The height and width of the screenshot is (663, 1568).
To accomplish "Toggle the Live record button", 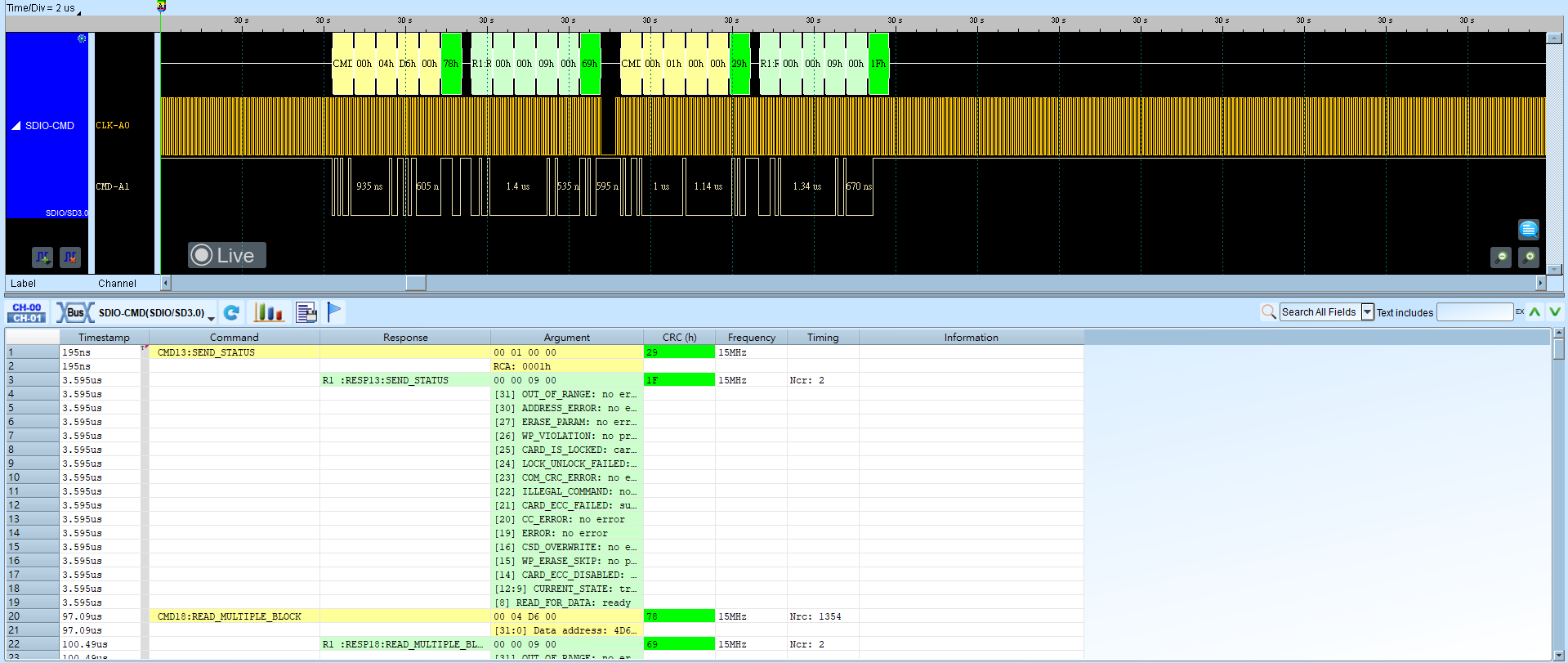I will [227, 255].
